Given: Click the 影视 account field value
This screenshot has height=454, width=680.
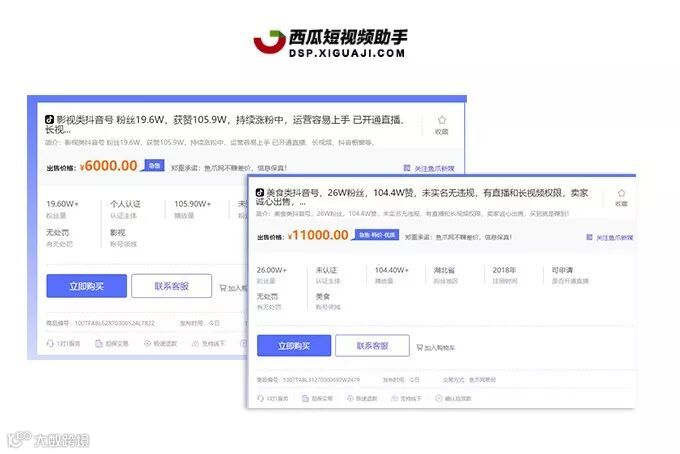Looking at the screenshot, I should [x=118, y=232].
